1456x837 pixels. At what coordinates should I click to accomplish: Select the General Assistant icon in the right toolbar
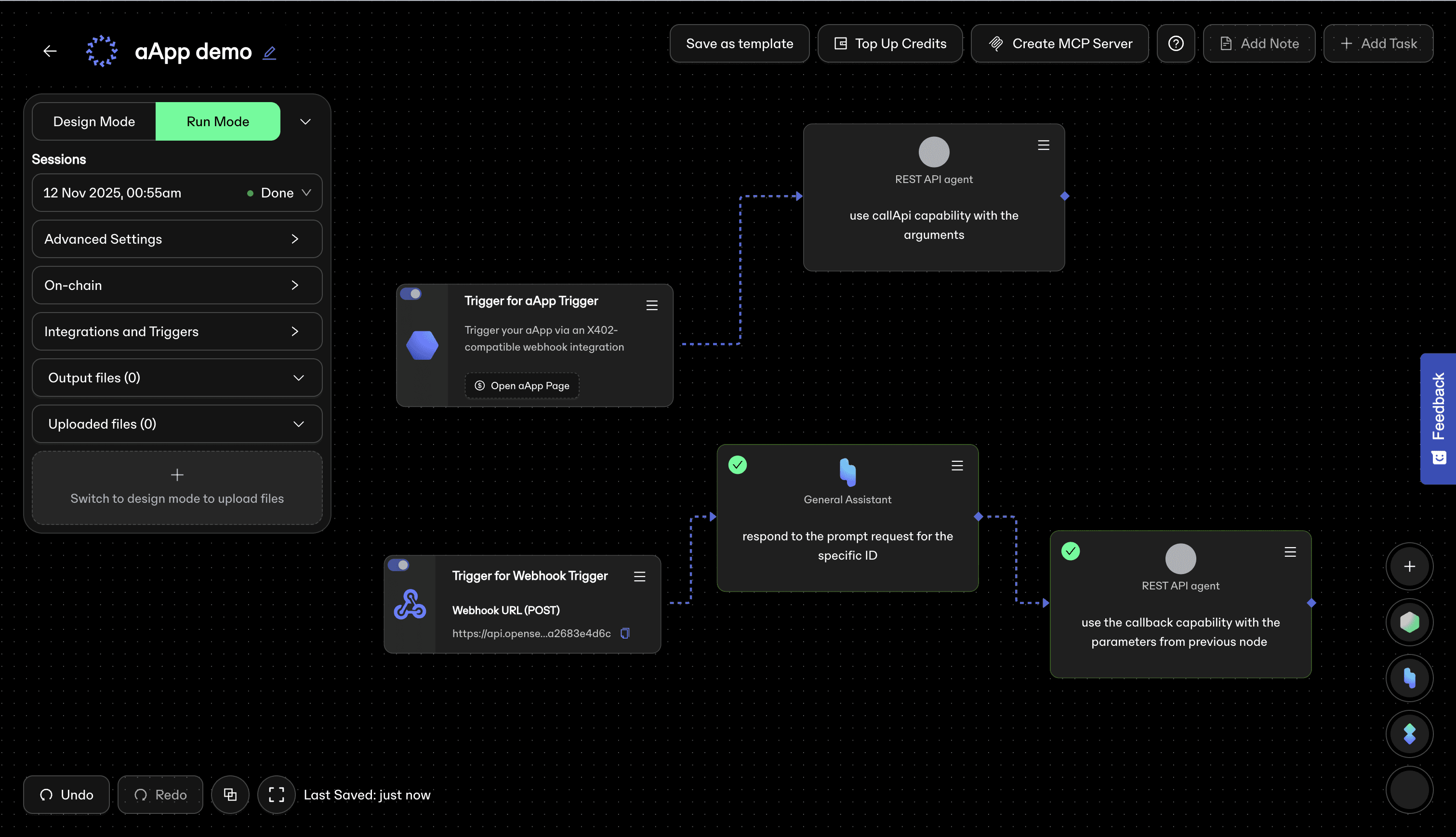pos(1409,678)
